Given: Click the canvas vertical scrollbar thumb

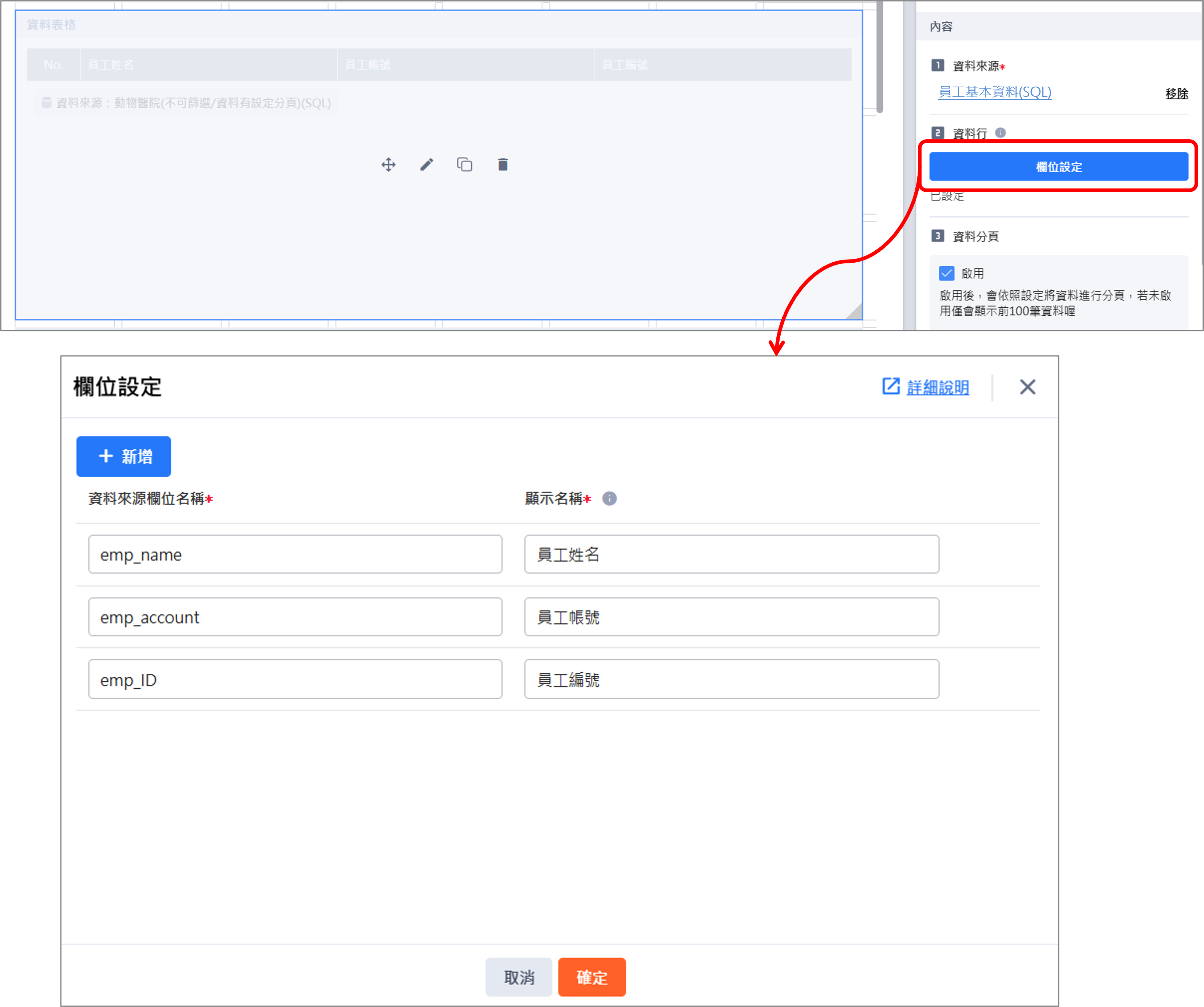Looking at the screenshot, I should pyautogui.click(x=879, y=57).
